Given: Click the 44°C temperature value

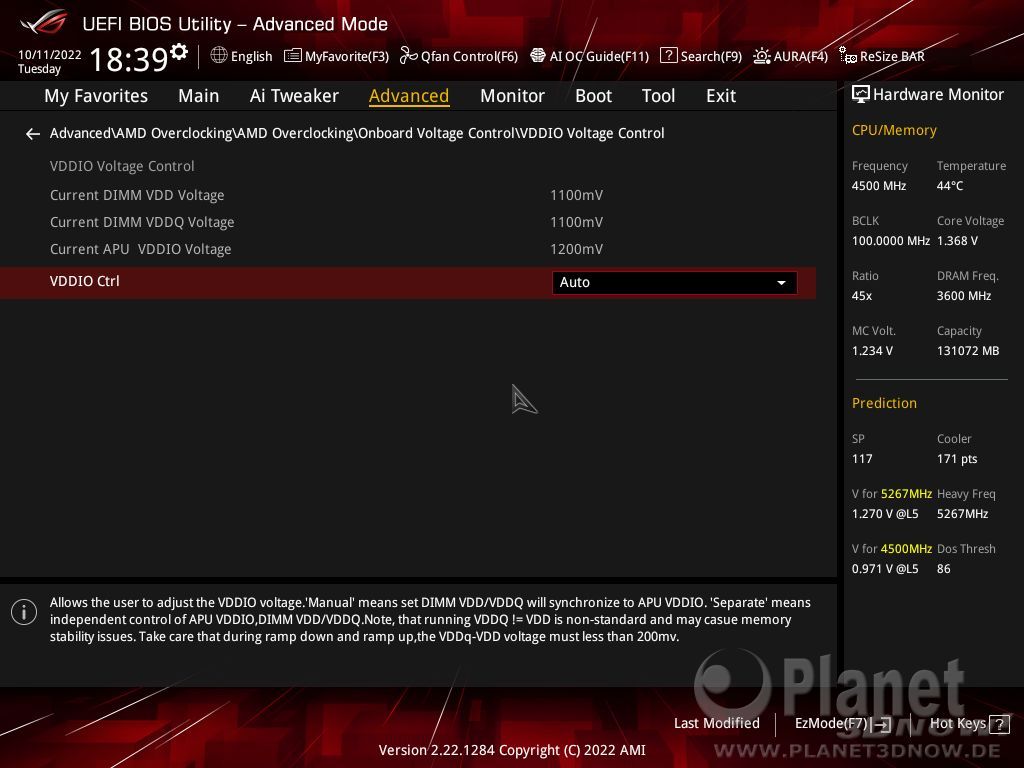Looking at the screenshot, I should click(950, 186).
